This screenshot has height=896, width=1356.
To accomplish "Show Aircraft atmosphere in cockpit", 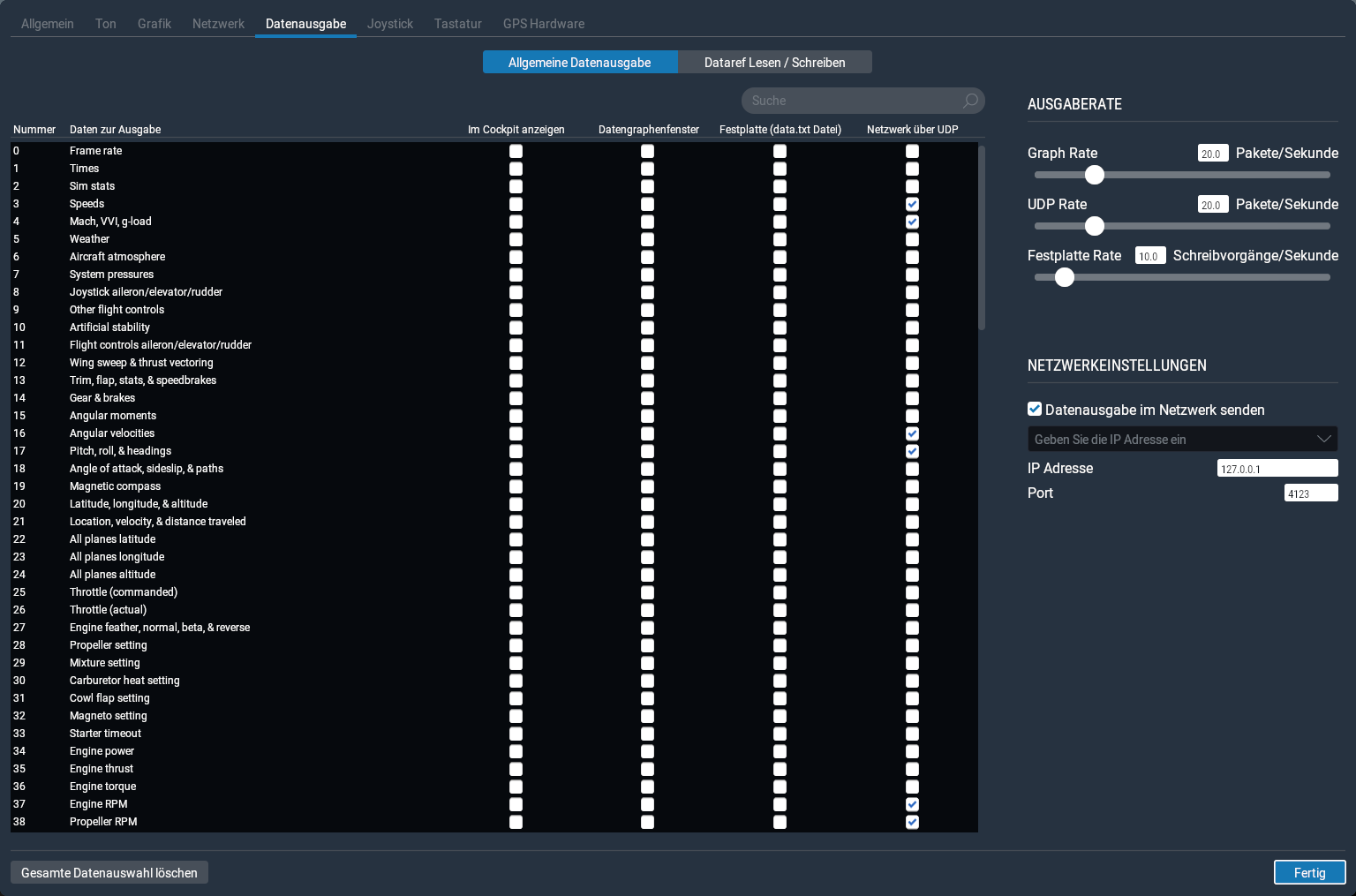I will (516, 257).
